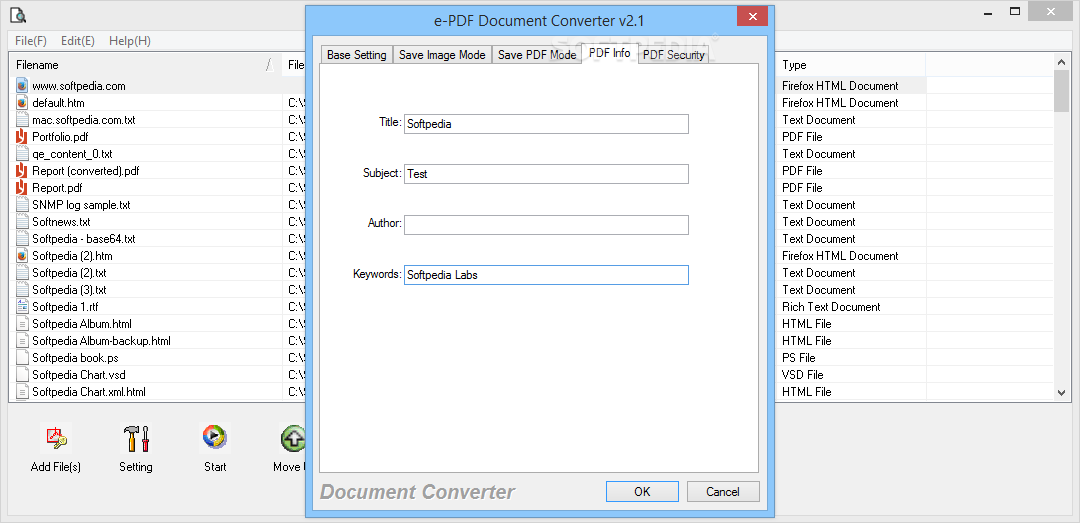Switch to the PDF Security tab
This screenshot has height=523, width=1080.
click(x=674, y=55)
